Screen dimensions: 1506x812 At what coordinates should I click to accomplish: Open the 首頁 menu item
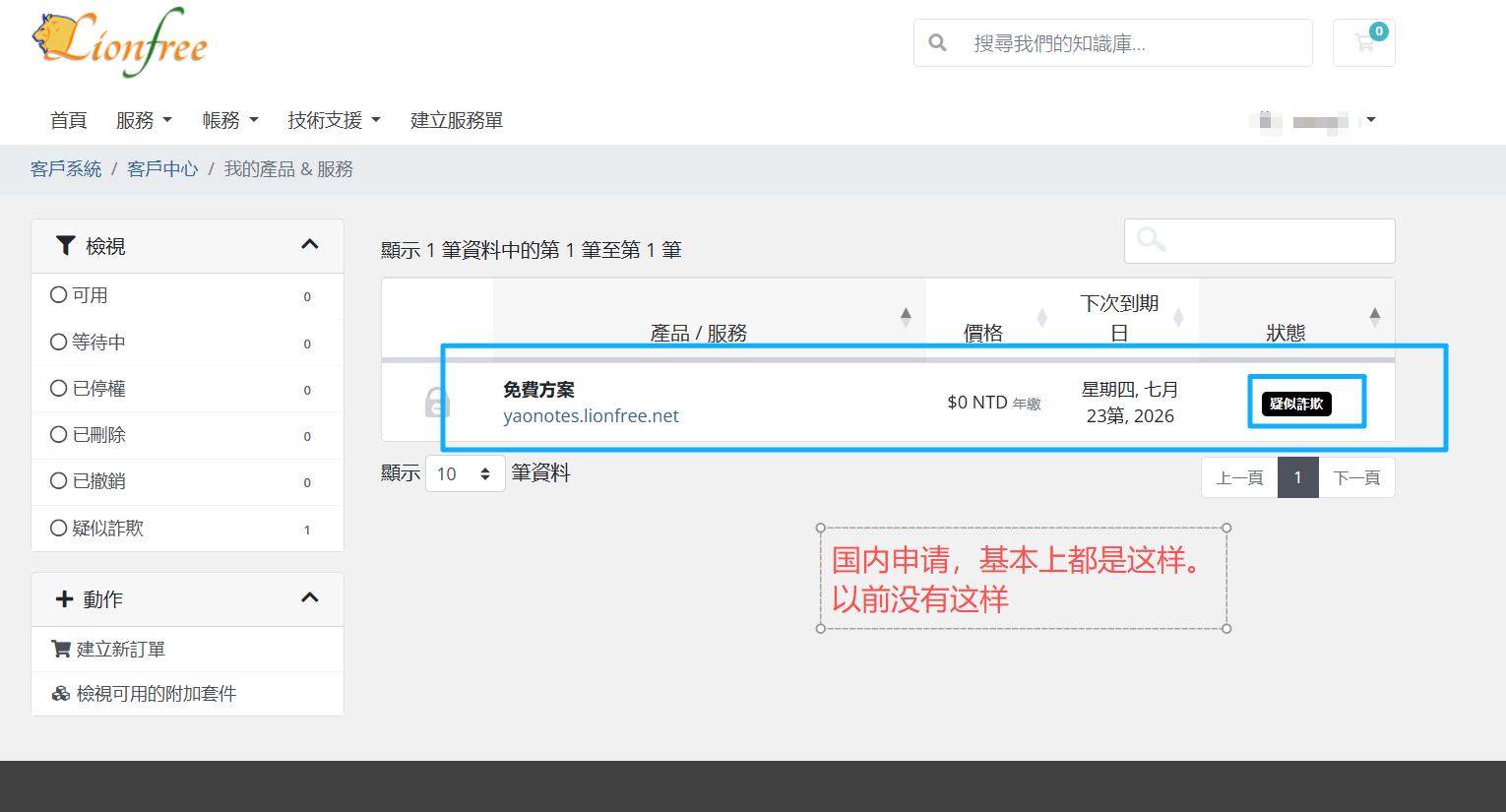(69, 120)
